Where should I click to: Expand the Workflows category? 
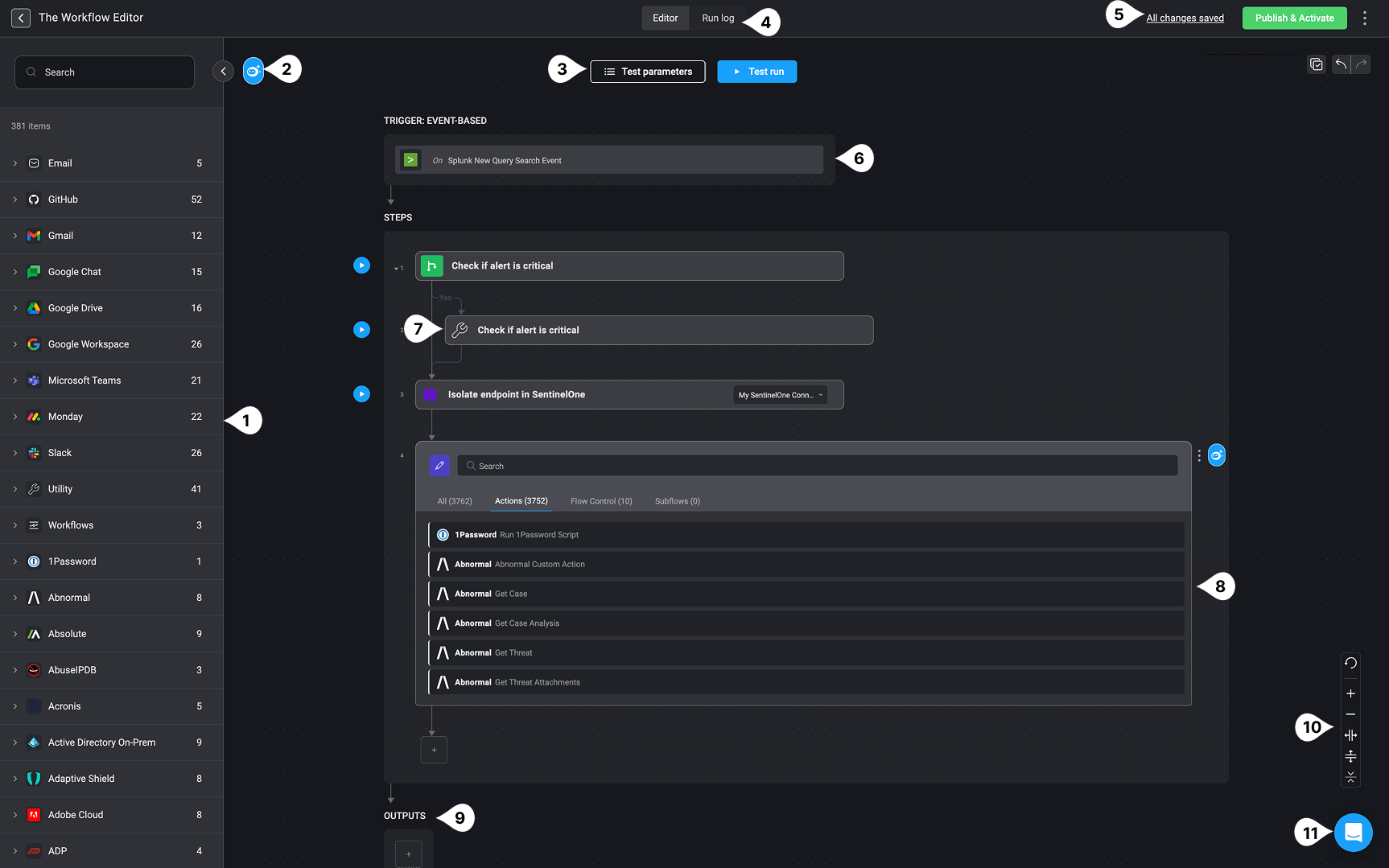pos(14,525)
